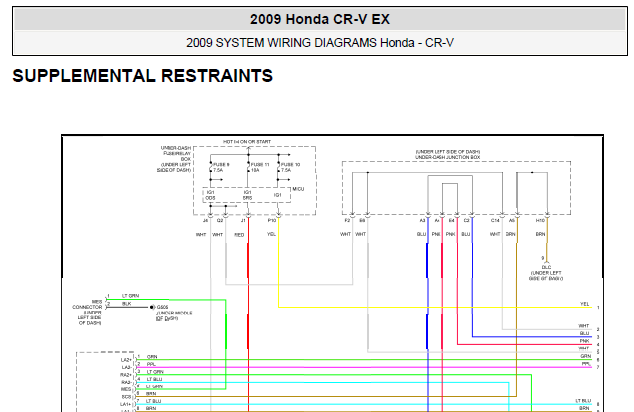Click the 'G505' ground point label
This screenshot has height=412, width=634.
(162, 307)
